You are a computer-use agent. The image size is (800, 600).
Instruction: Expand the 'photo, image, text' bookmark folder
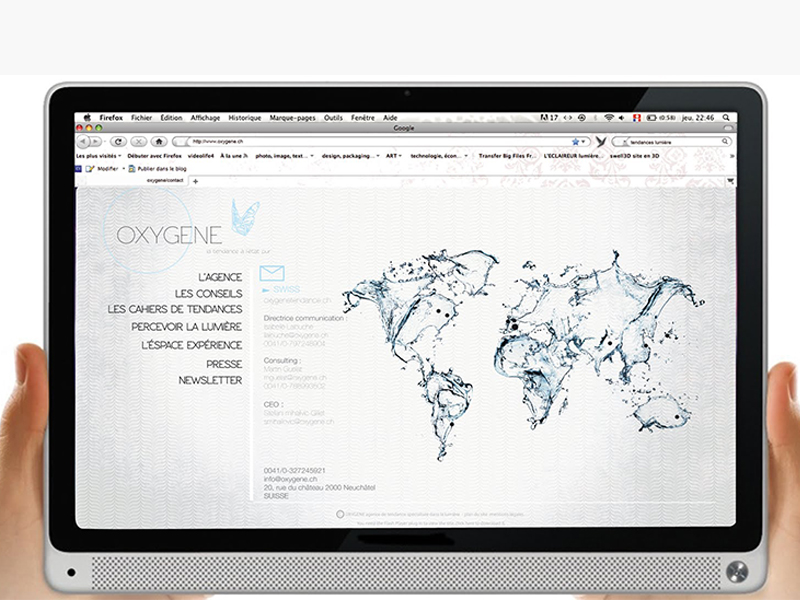[284, 156]
